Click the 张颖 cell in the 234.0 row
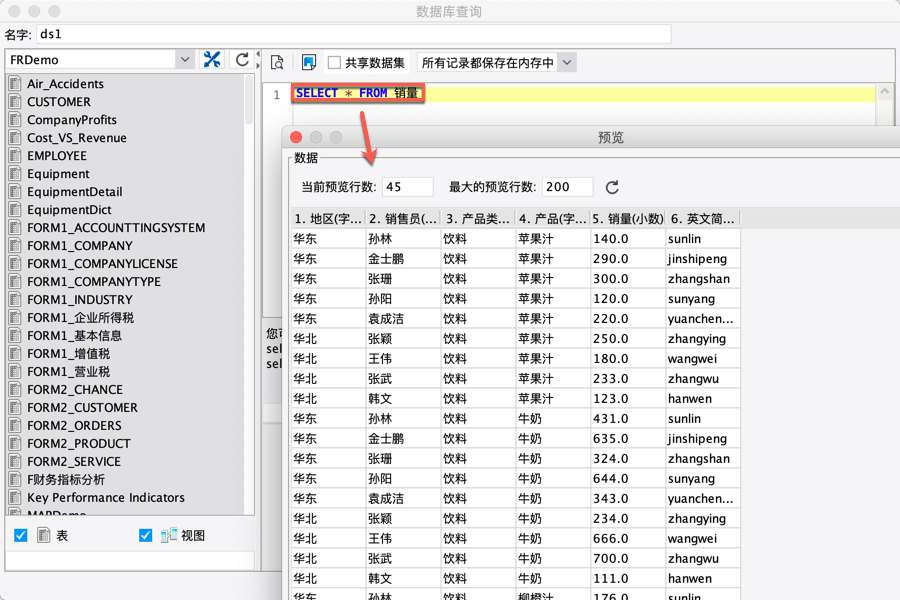 (403, 518)
